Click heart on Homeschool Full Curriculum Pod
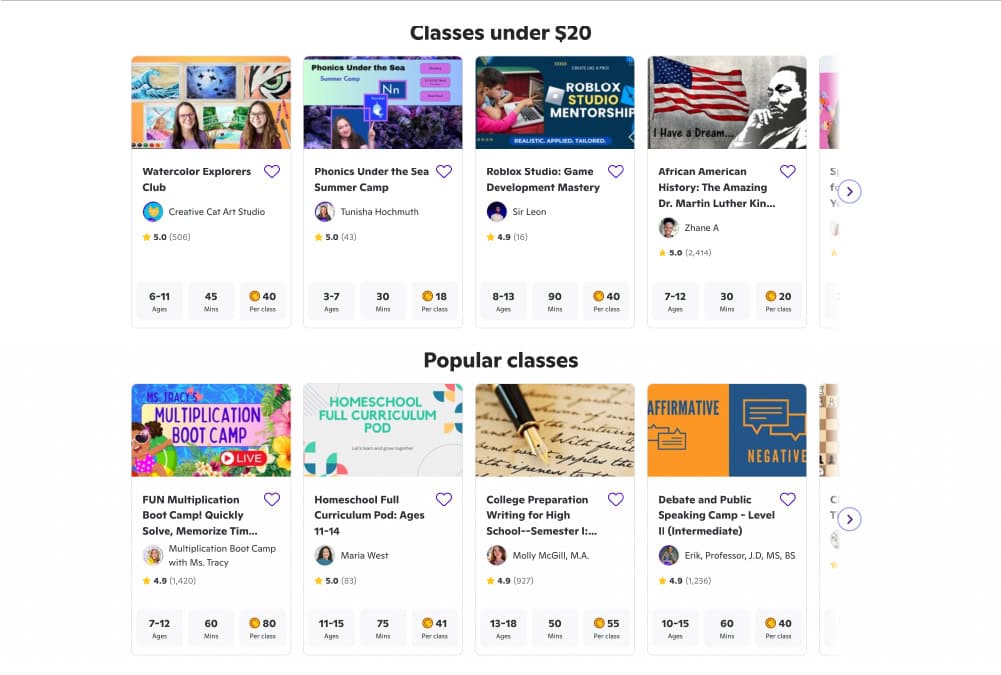Image resolution: width=1001 pixels, height=675 pixels. tap(444, 500)
